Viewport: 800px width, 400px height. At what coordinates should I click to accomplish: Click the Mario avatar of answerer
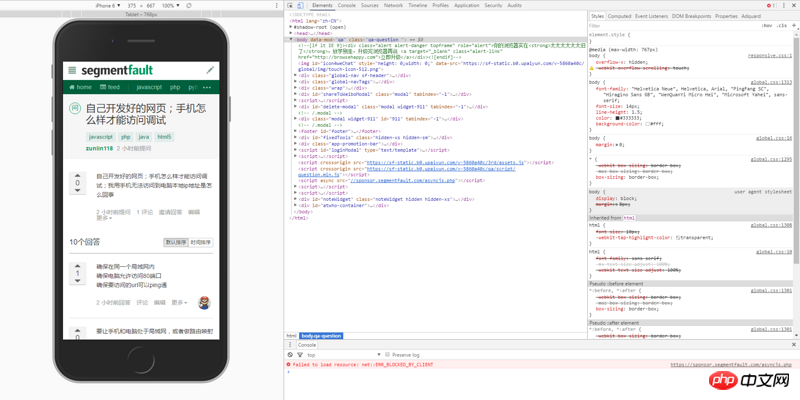(205, 303)
